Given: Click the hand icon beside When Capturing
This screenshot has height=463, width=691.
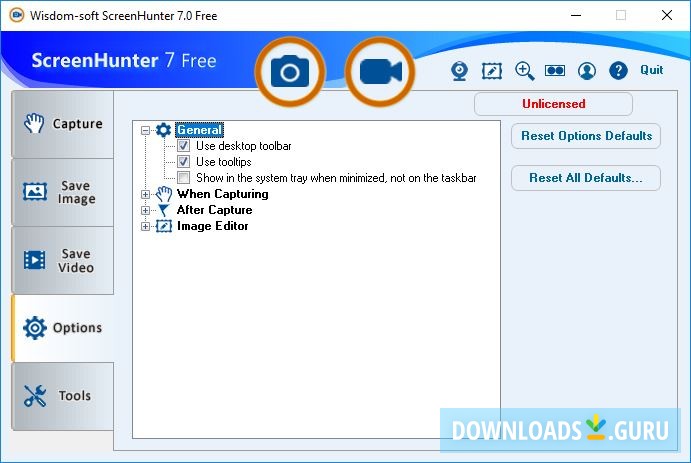Looking at the screenshot, I should (x=164, y=194).
